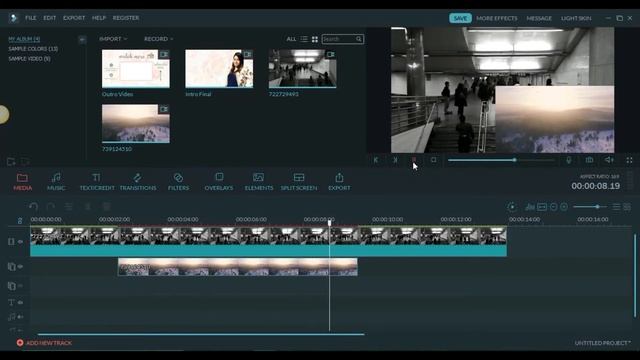Adjust the timeline zoom slider
The width and height of the screenshot is (640, 360).
590,207
